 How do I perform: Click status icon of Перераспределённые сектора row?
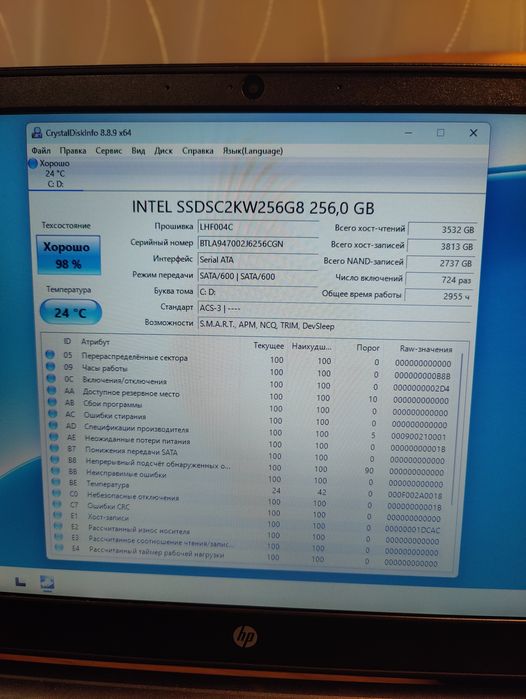[x=50, y=354]
